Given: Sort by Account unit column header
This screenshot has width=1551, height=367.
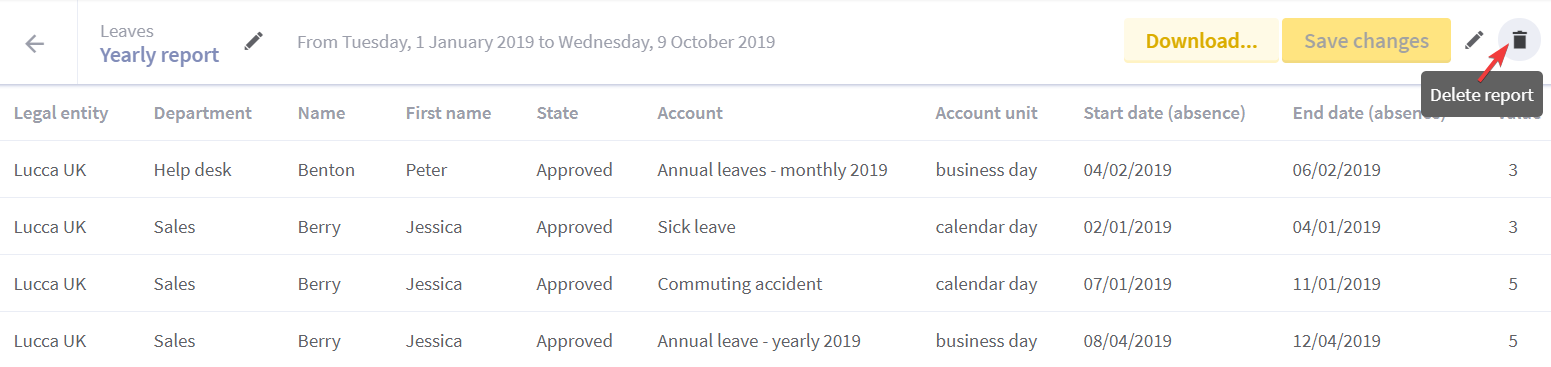Looking at the screenshot, I should (986, 113).
